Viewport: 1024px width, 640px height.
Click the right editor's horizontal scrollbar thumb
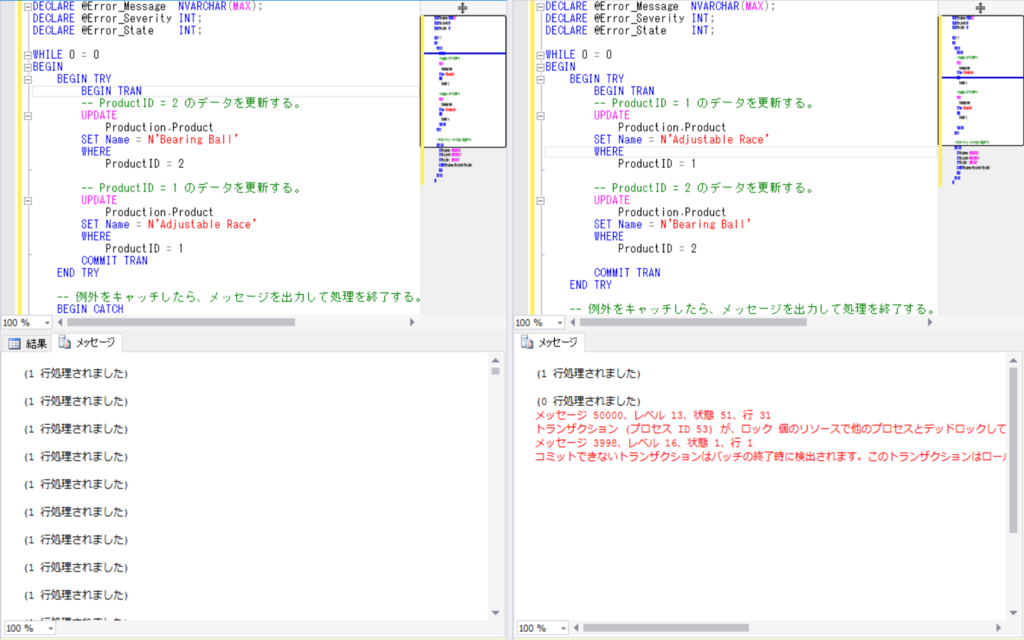[693, 322]
